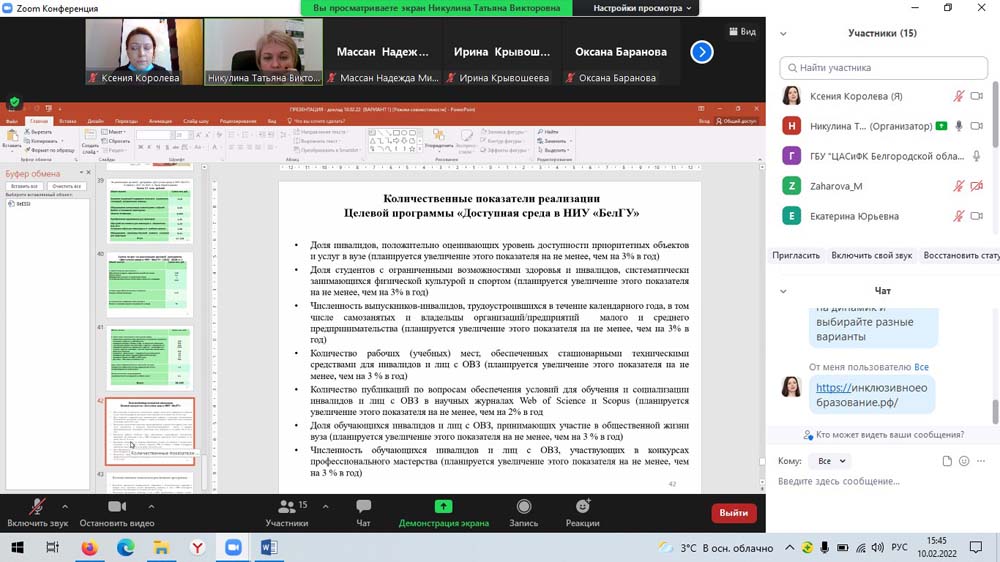Open chat more options ellipsis
The width and height of the screenshot is (1000, 562).
(981, 461)
